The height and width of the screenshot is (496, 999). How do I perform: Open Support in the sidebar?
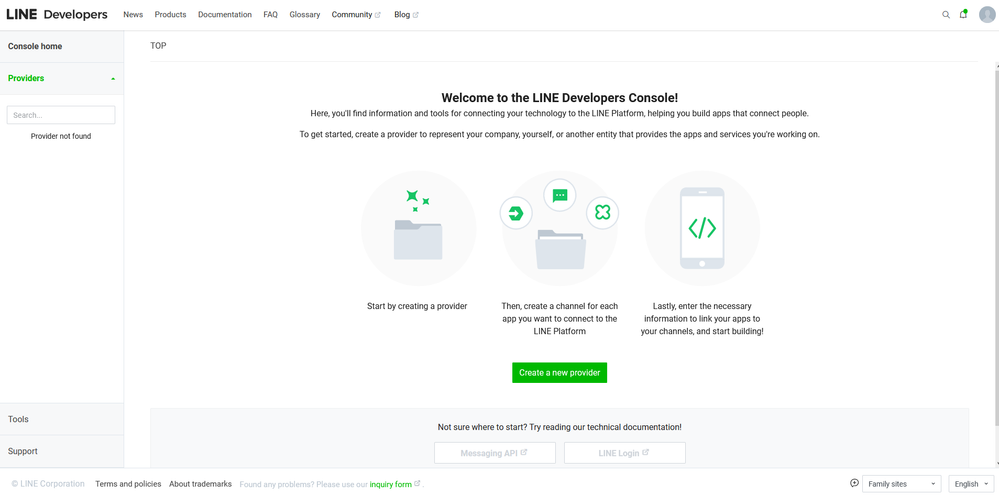(62, 451)
